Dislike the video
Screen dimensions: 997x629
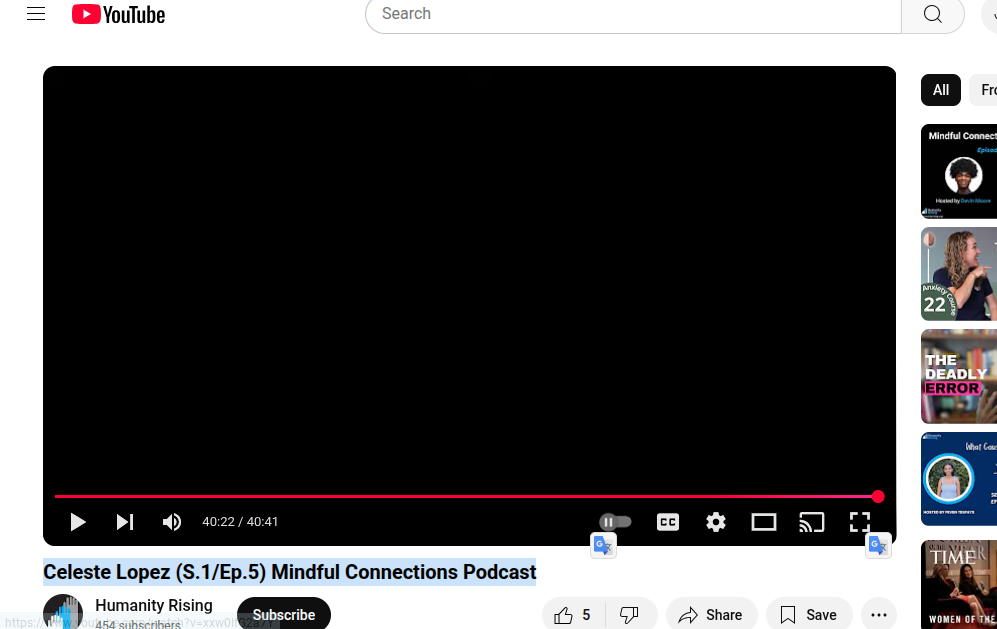coord(629,615)
